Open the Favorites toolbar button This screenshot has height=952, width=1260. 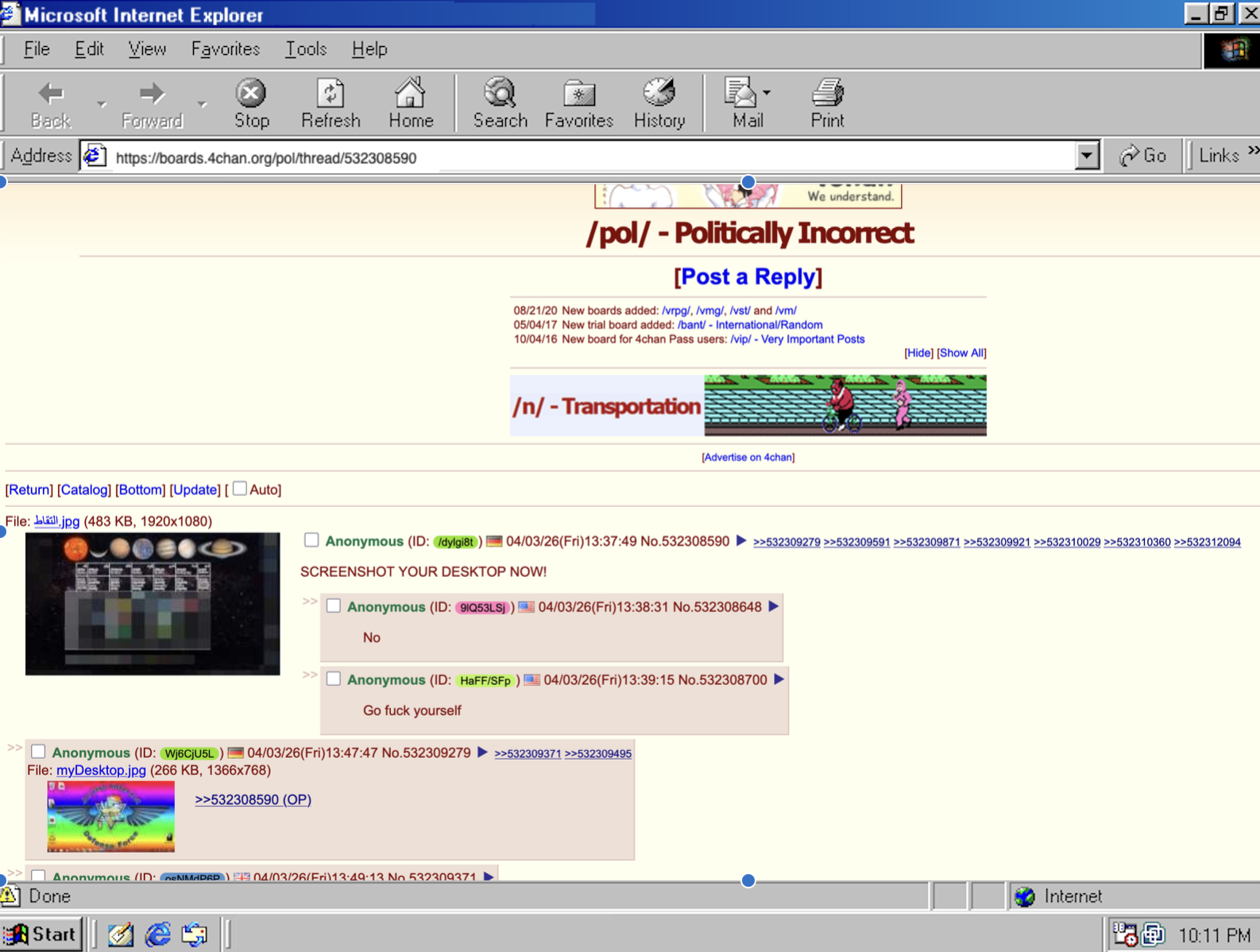(579, 103)
